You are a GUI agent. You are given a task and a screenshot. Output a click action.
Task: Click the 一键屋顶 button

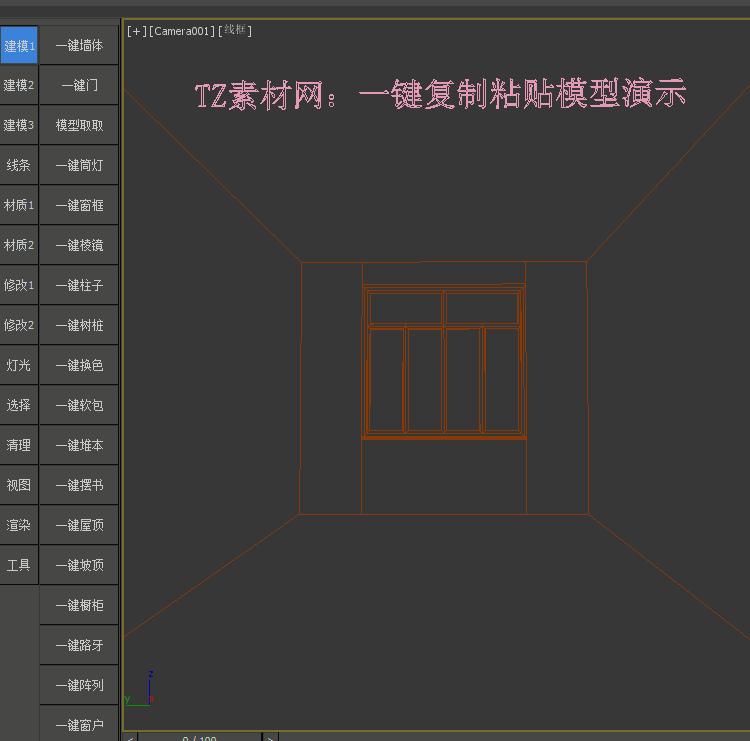(79, 525)
